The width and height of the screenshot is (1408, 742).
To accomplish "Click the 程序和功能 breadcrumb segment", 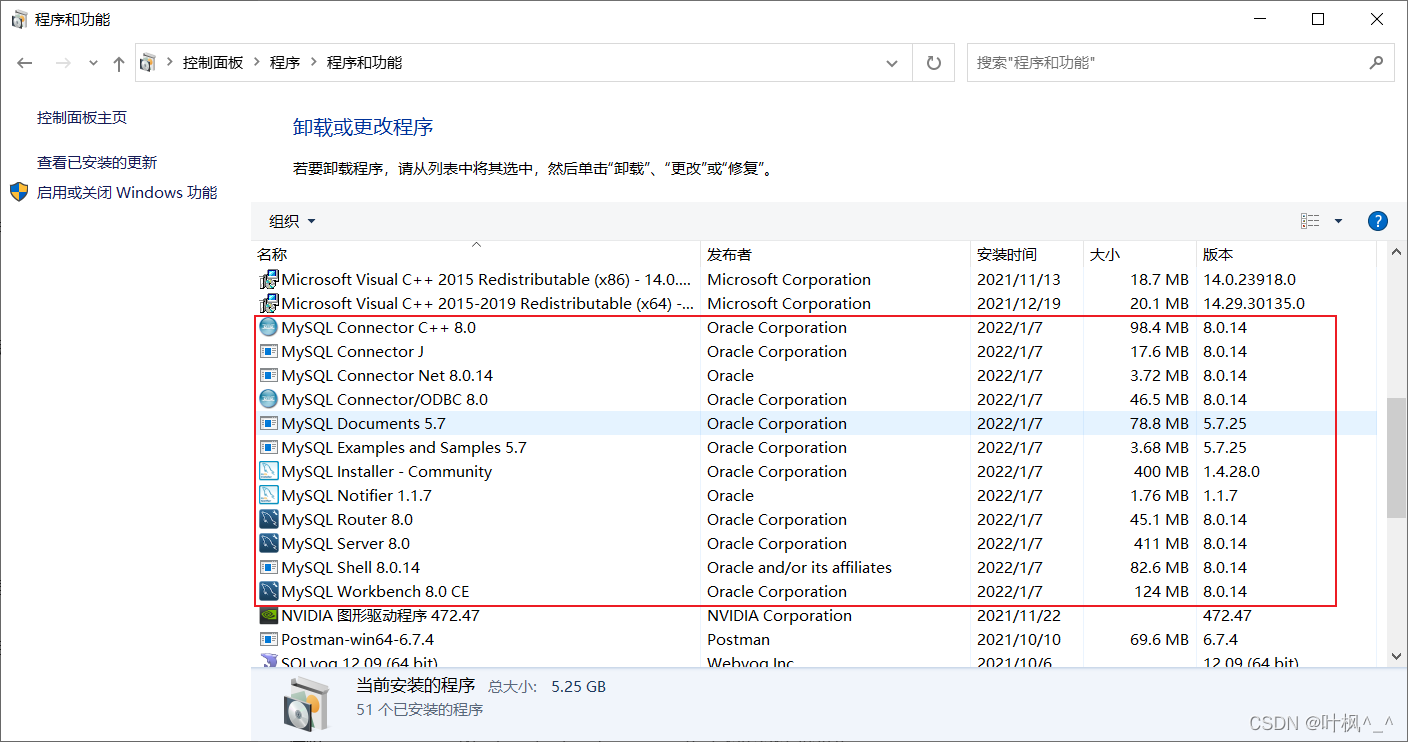I will click(x=364, y=63).
